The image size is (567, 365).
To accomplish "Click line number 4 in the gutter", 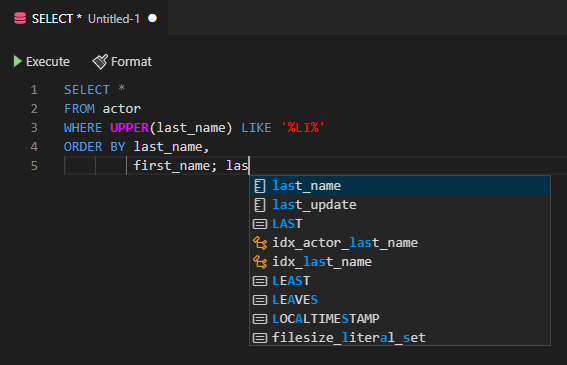I will [x=34, y=147].
